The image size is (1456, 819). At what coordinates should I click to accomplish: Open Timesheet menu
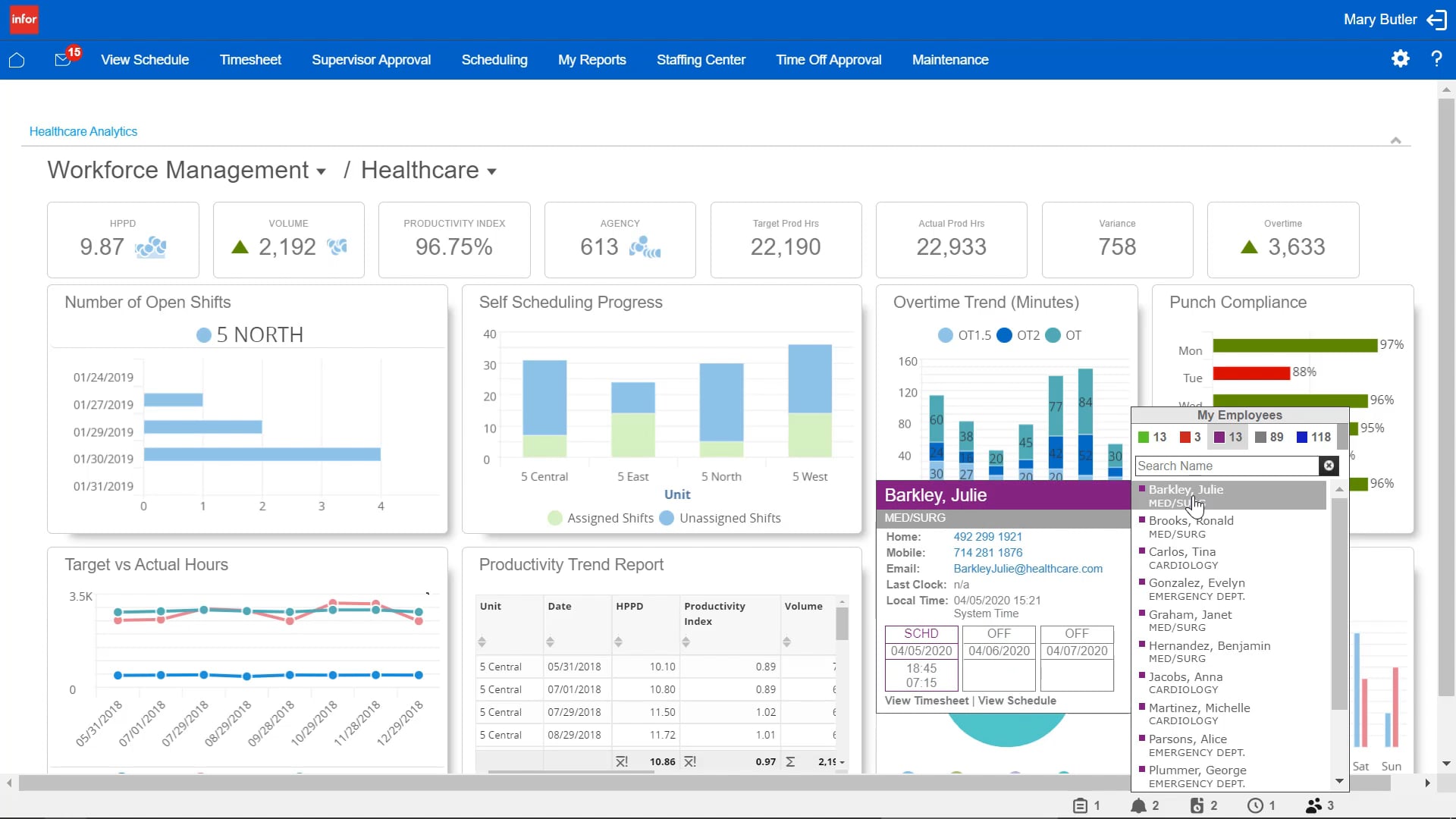pos(250,60)
